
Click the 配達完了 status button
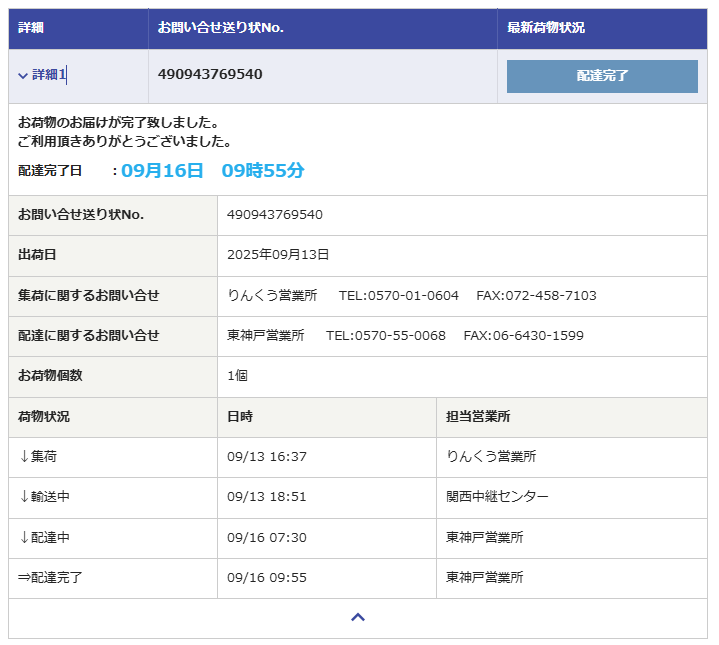point(602,76)
